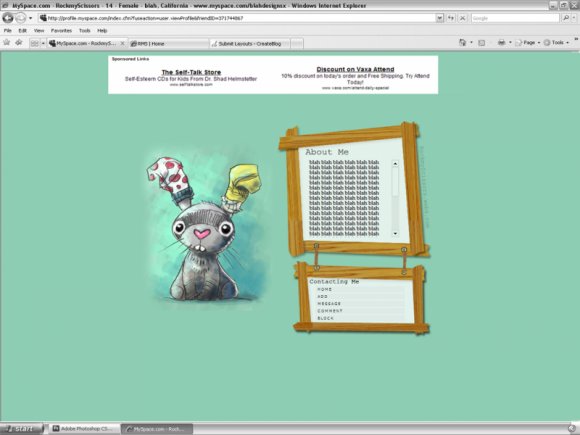Click the blank New Tab button

pyautogui.click(x=297, y=44)
